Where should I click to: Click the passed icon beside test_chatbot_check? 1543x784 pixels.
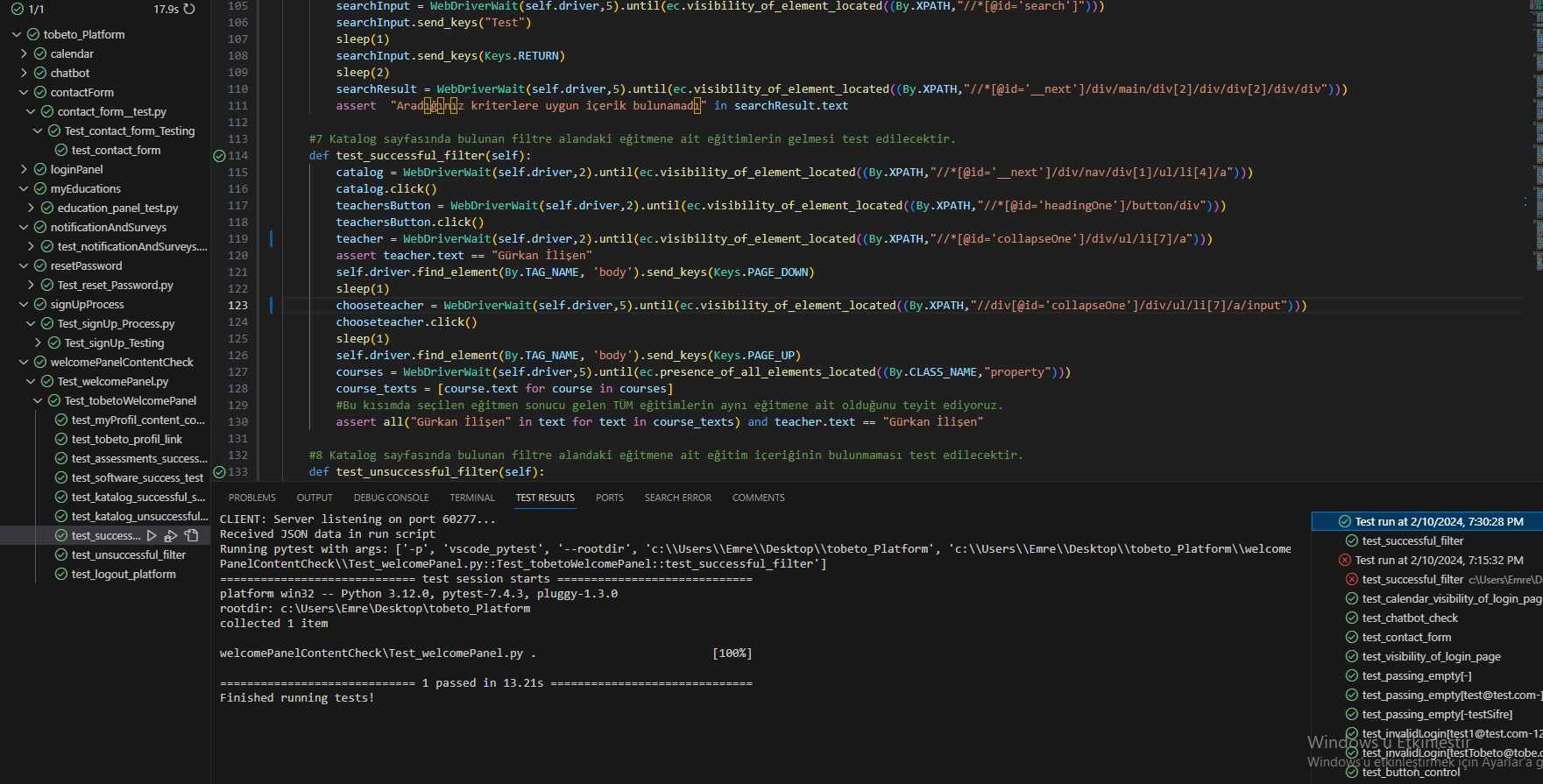click(x=1352, y=618)
